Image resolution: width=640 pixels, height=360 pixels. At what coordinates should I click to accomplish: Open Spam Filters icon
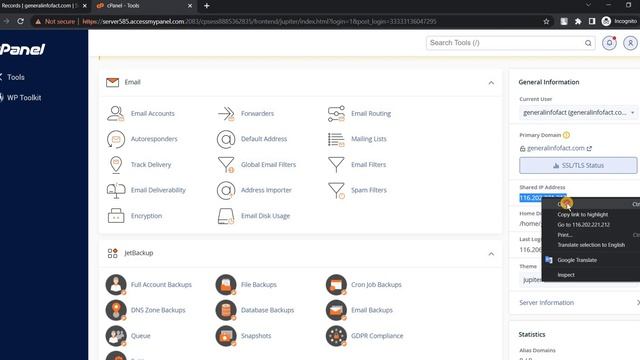(x=336, y=190)
